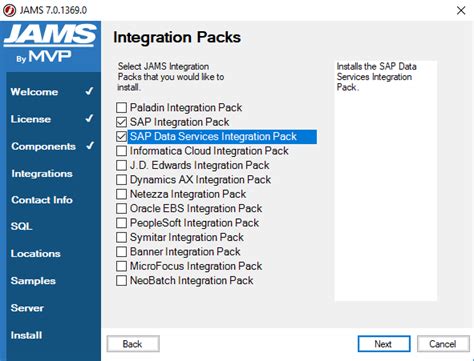This screenshot has width=474, height=361.
Task: Tick the J.D. Edwards Integration Pack
Action: coord(121,165)
